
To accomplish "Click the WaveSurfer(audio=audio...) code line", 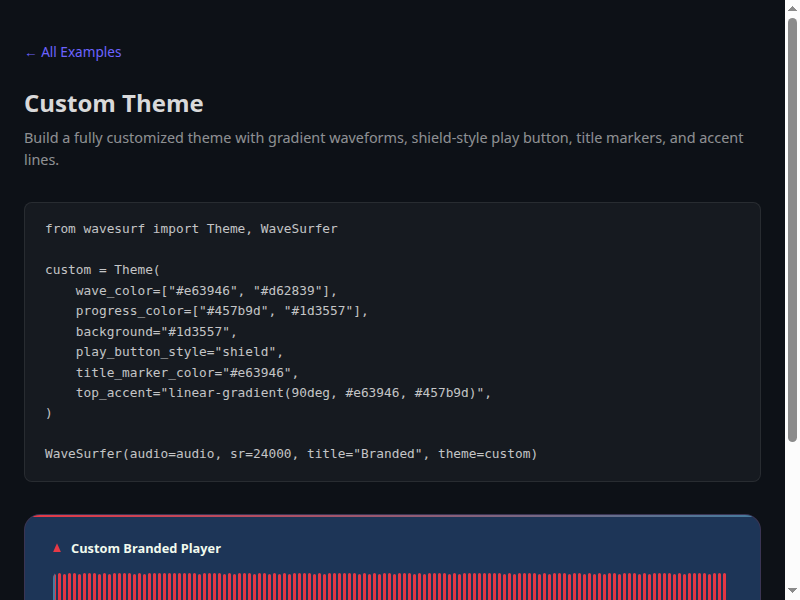I will pyautogui.click(x=291, y=454).
